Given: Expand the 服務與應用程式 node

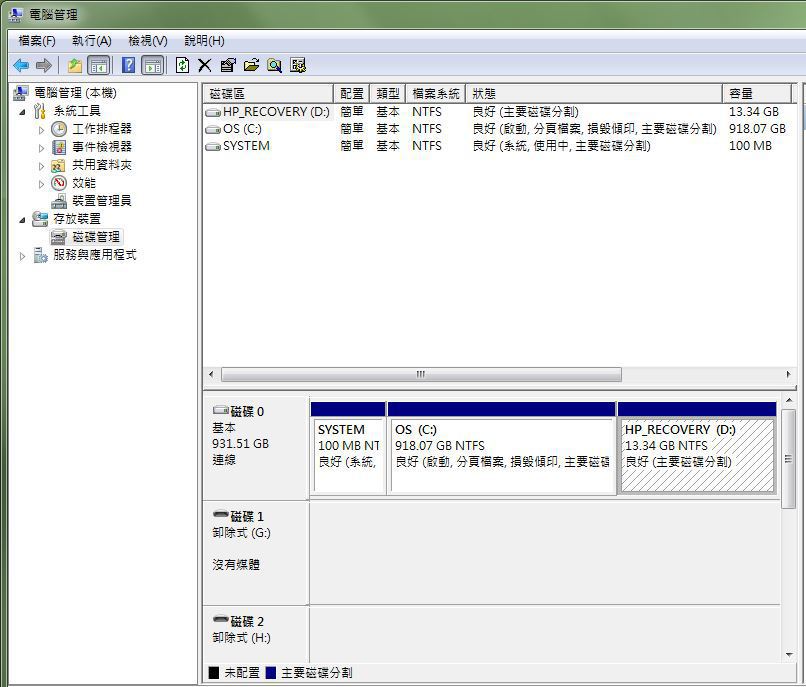Looking at the screenshot, I should (x=22, y=256).
